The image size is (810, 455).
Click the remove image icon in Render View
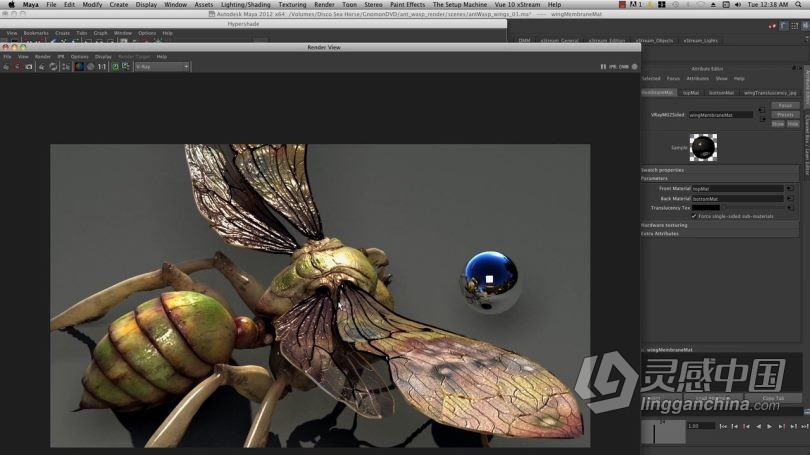pyautogui.click(x=126, y=67)
